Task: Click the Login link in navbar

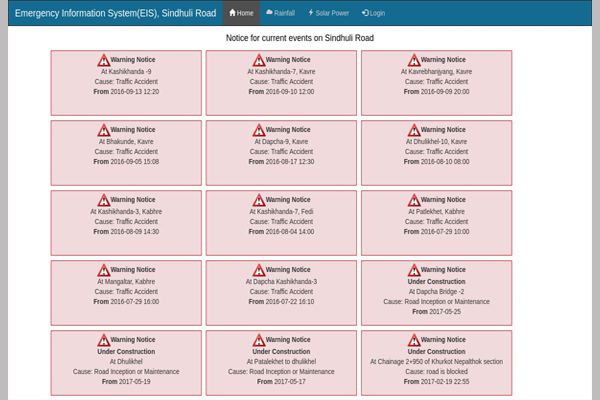Action: (x=373, y=13)
